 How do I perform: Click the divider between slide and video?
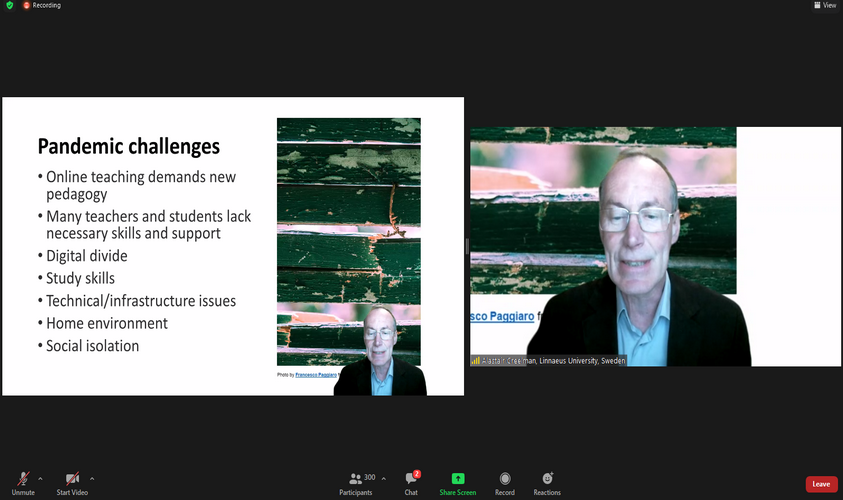(x=467, y=247)
